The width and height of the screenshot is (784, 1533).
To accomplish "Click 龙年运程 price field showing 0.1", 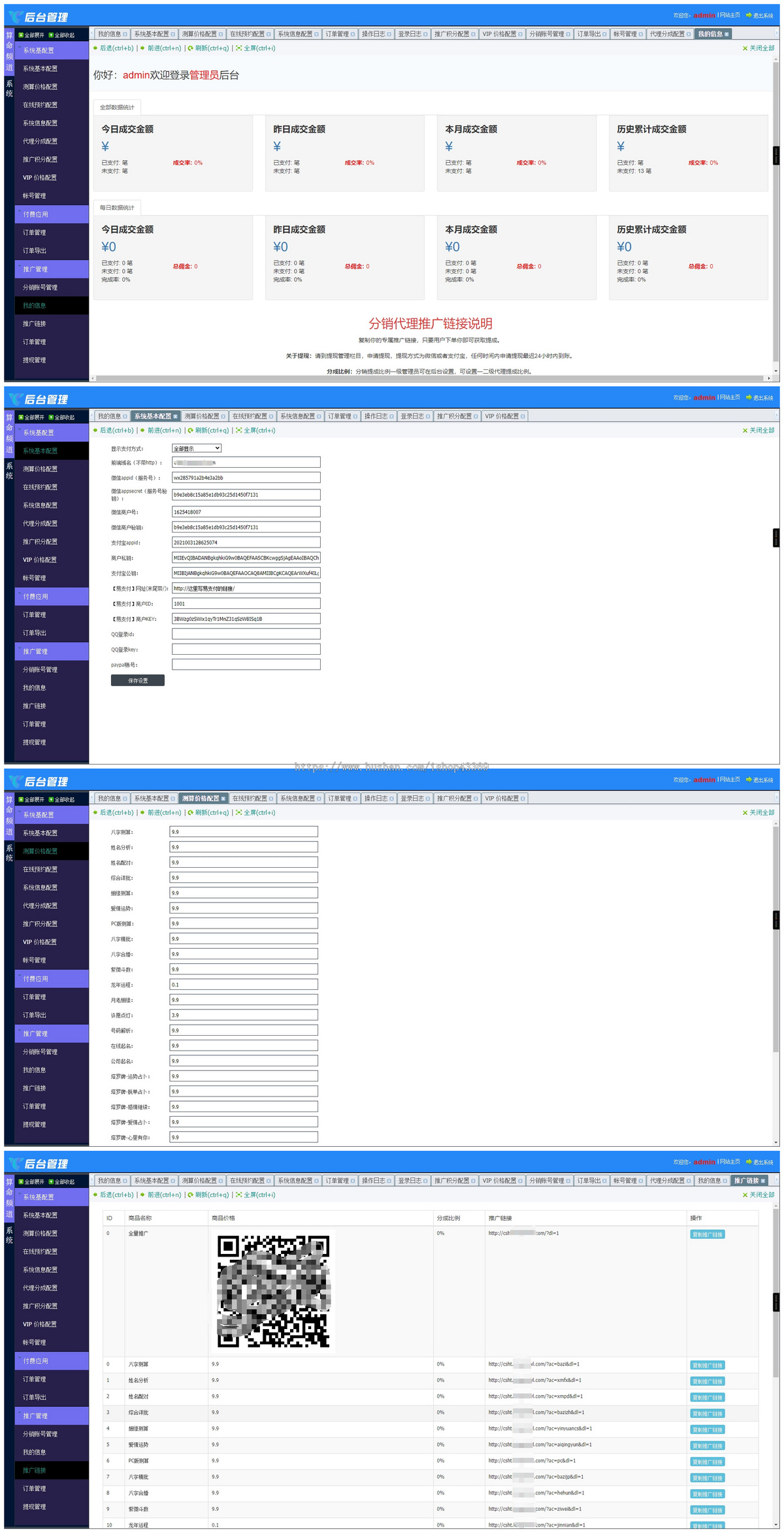I will pos(244,984).
